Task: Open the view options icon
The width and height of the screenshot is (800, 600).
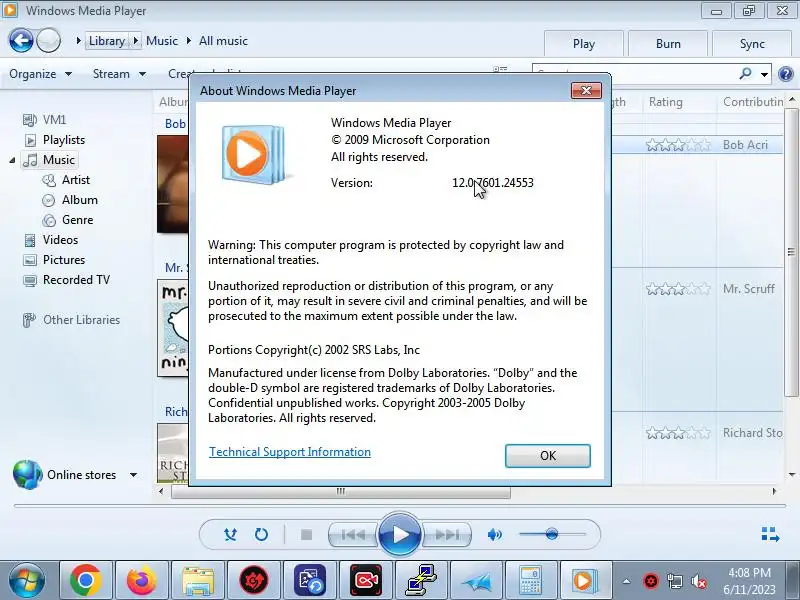Action: [x=500, y=70]
